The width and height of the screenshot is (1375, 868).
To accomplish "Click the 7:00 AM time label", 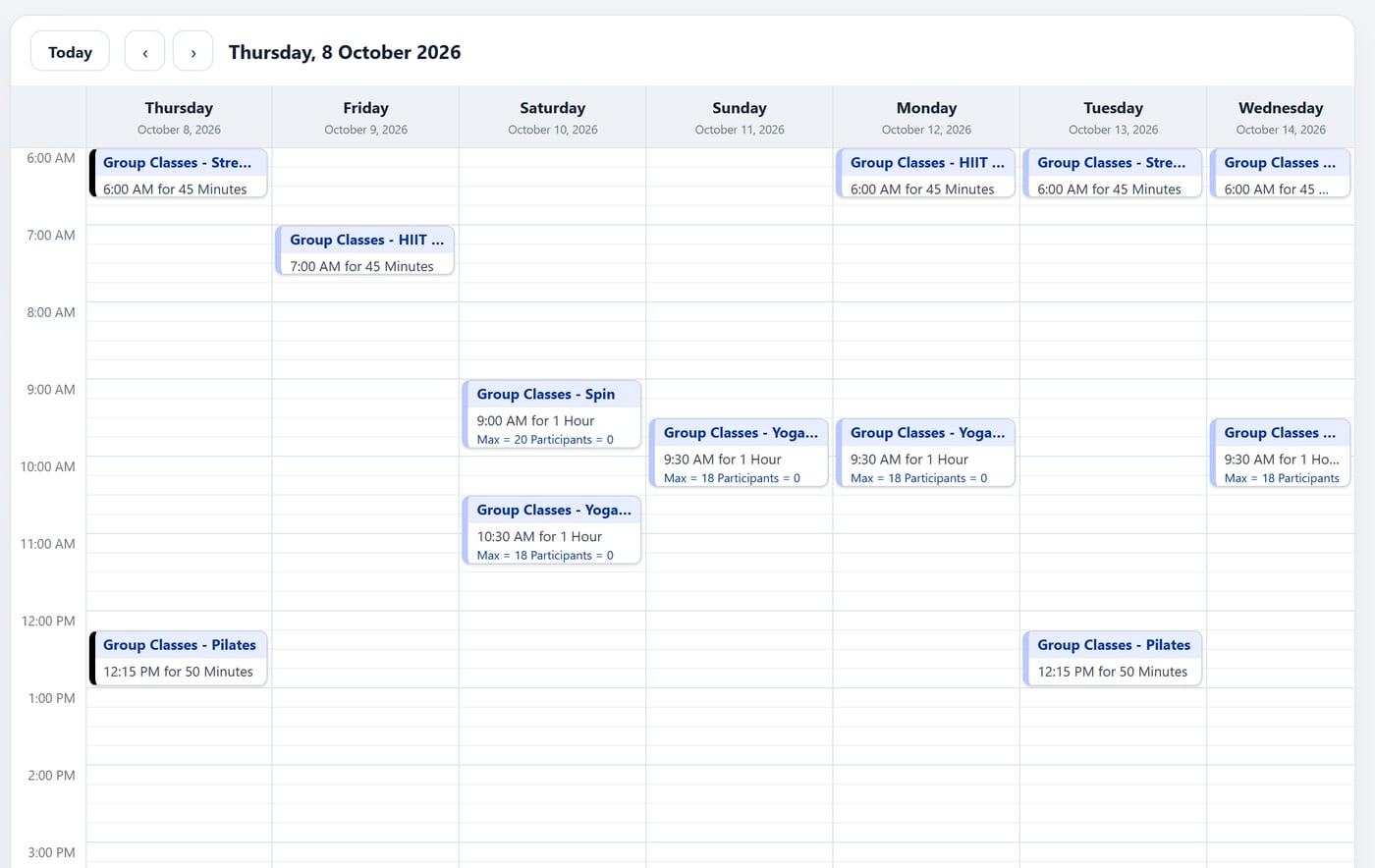I will click(51, 236).
